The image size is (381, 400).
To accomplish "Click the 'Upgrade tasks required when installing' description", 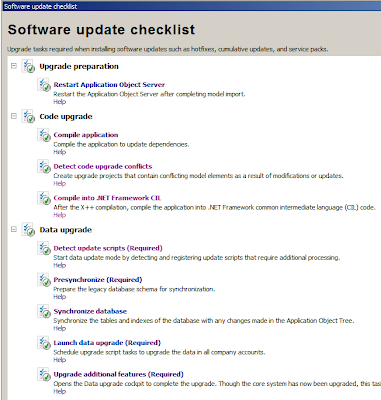I will (x=168, y=49).
